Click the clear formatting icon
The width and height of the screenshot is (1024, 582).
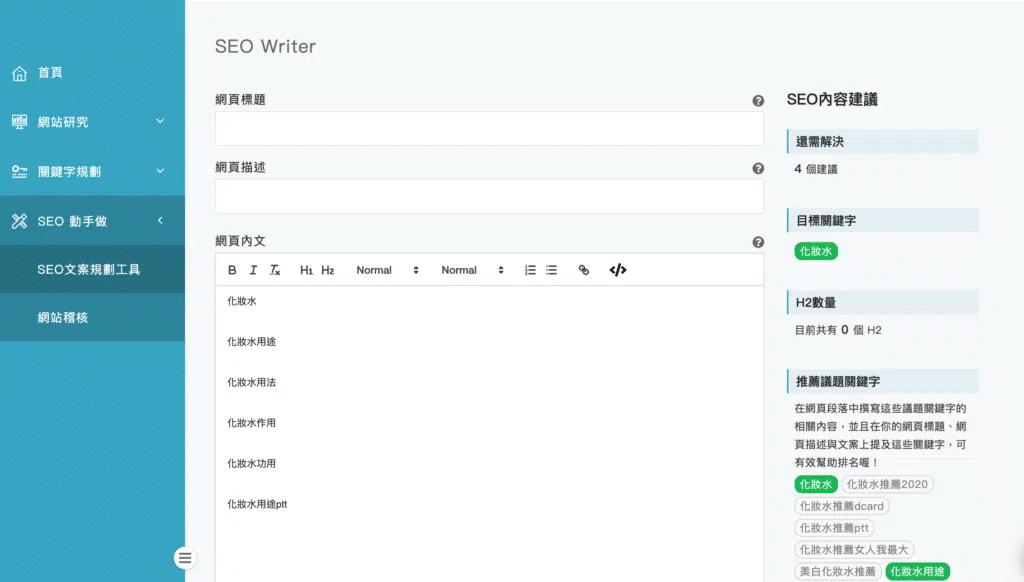tap(275, 270)
